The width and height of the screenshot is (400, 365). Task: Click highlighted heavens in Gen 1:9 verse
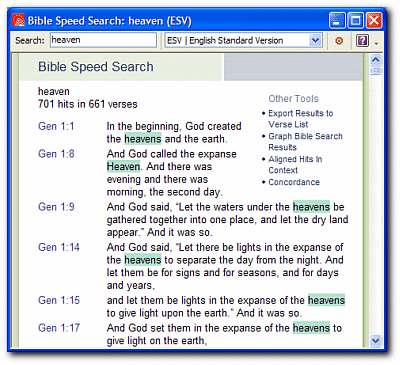[x=311, y=207]
